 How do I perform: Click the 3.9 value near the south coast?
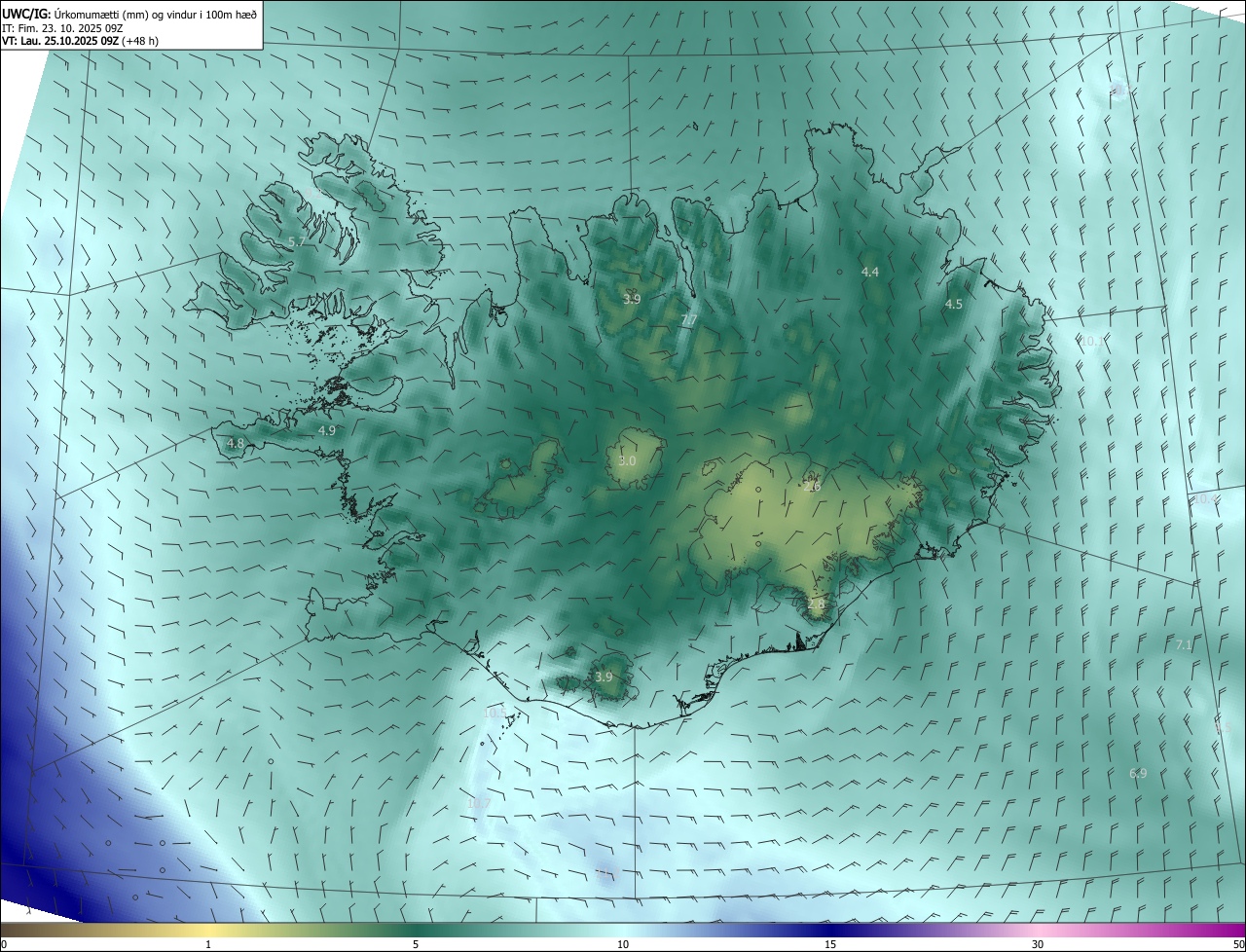[x=604, y=677]
